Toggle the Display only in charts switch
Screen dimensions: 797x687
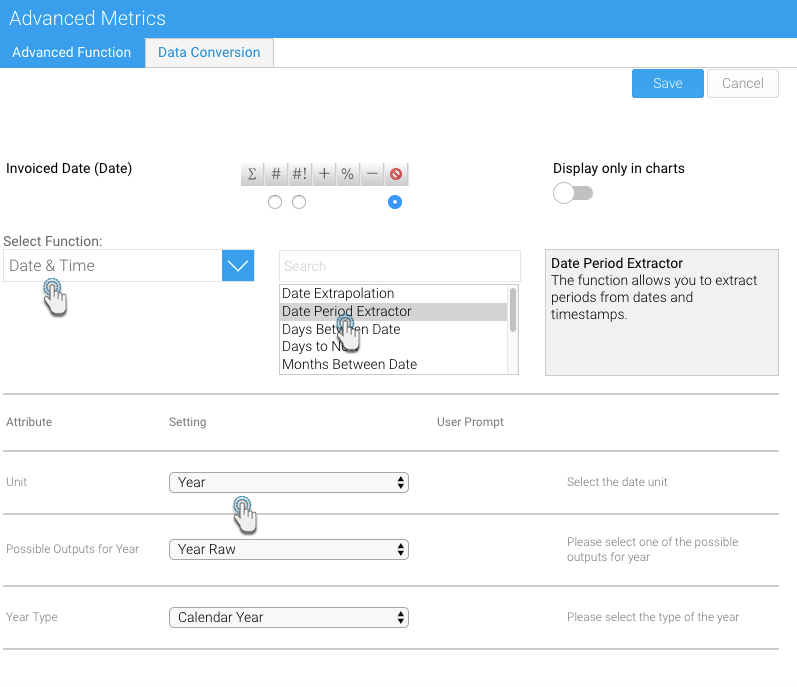point(573,193)
